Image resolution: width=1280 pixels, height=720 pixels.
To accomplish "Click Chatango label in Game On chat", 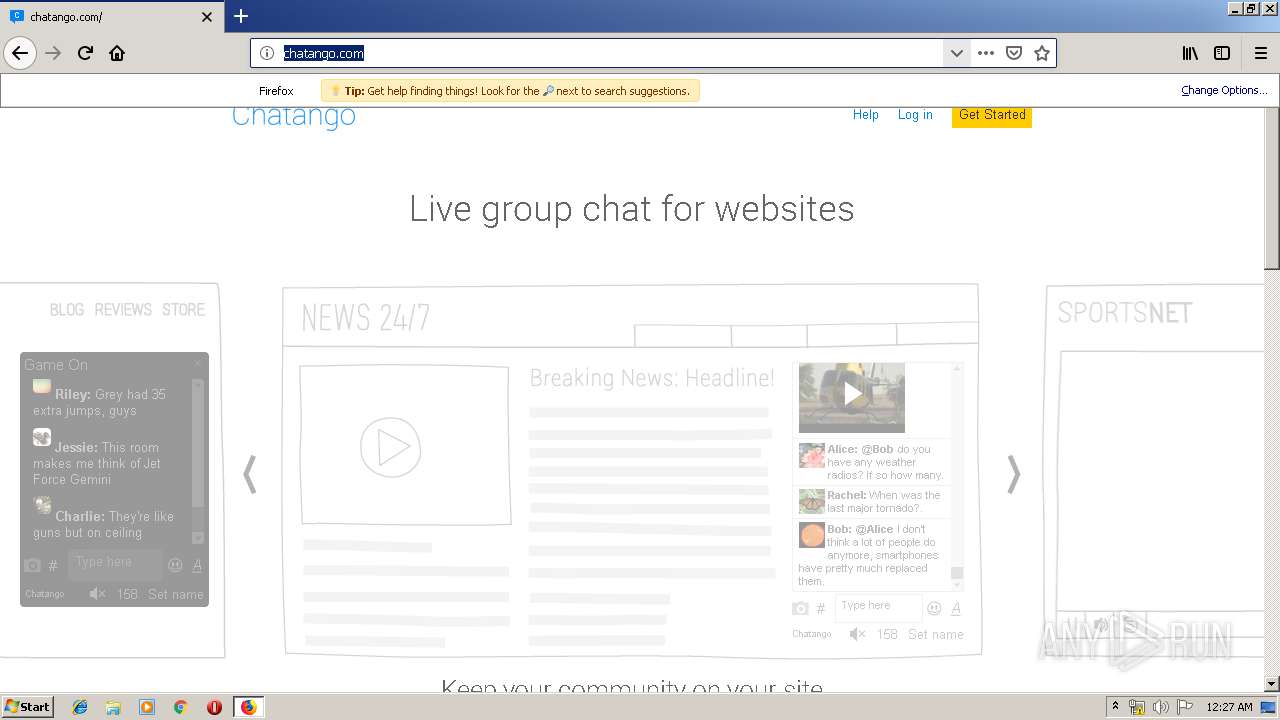I will point(45,594).
